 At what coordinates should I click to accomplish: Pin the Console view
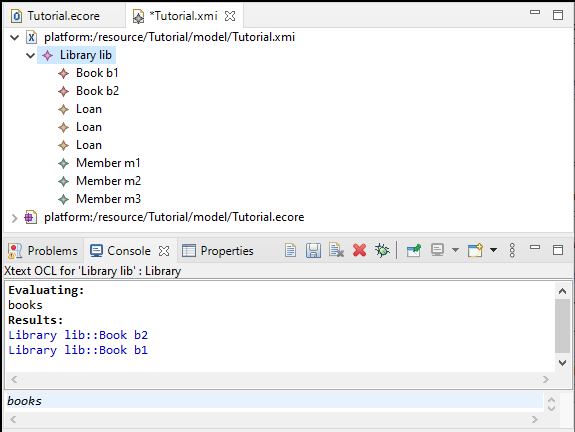pyautogui.click(x=414, y=251)
